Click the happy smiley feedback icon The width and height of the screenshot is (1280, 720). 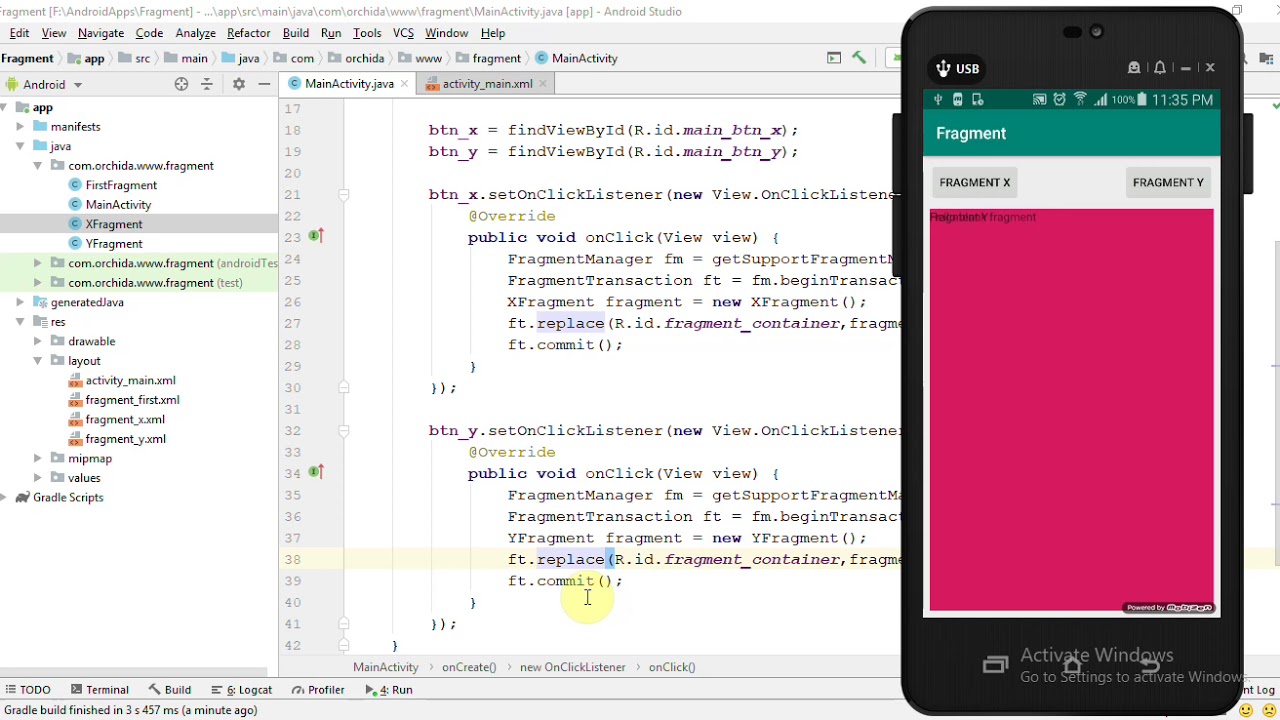pyautogui.click(x=1246, y=710)
